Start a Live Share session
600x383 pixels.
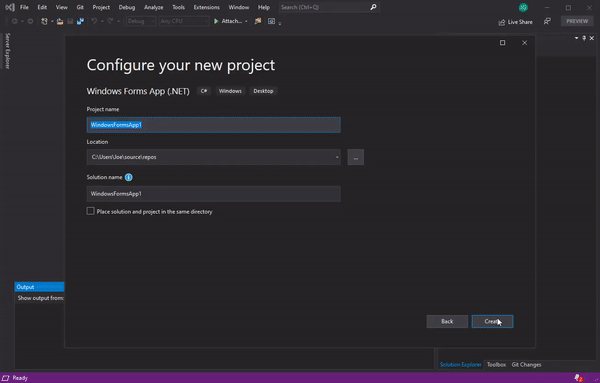coord(515,22)
